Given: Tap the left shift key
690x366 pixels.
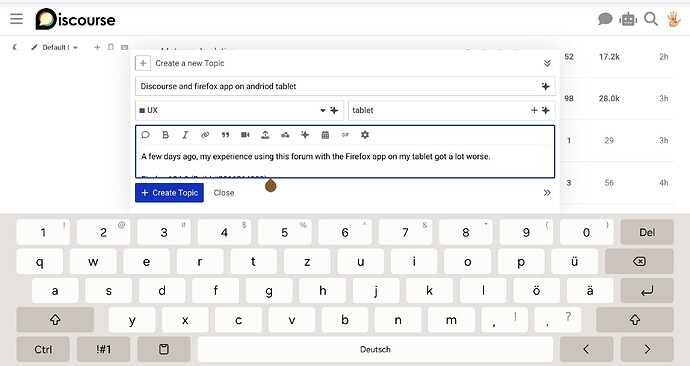Looking at the screenshot, I should (x=55, y=320).
